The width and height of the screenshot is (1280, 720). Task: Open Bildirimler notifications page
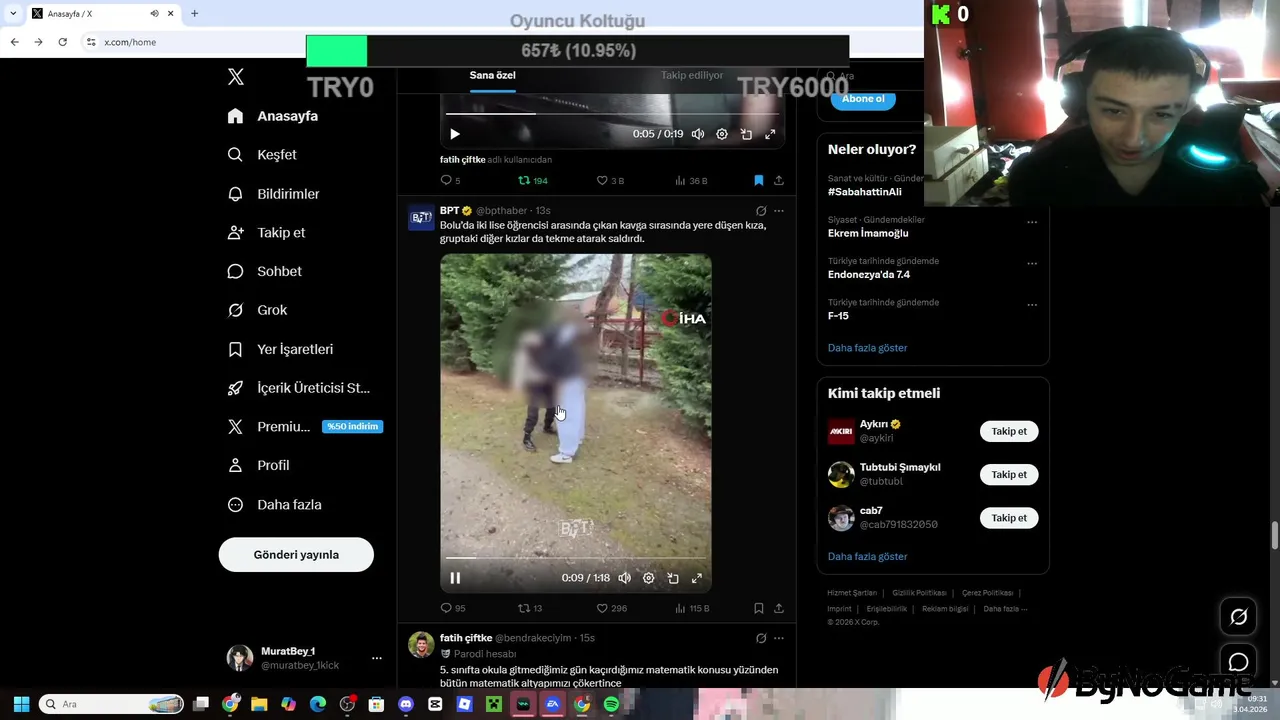[x=273, y=194]
